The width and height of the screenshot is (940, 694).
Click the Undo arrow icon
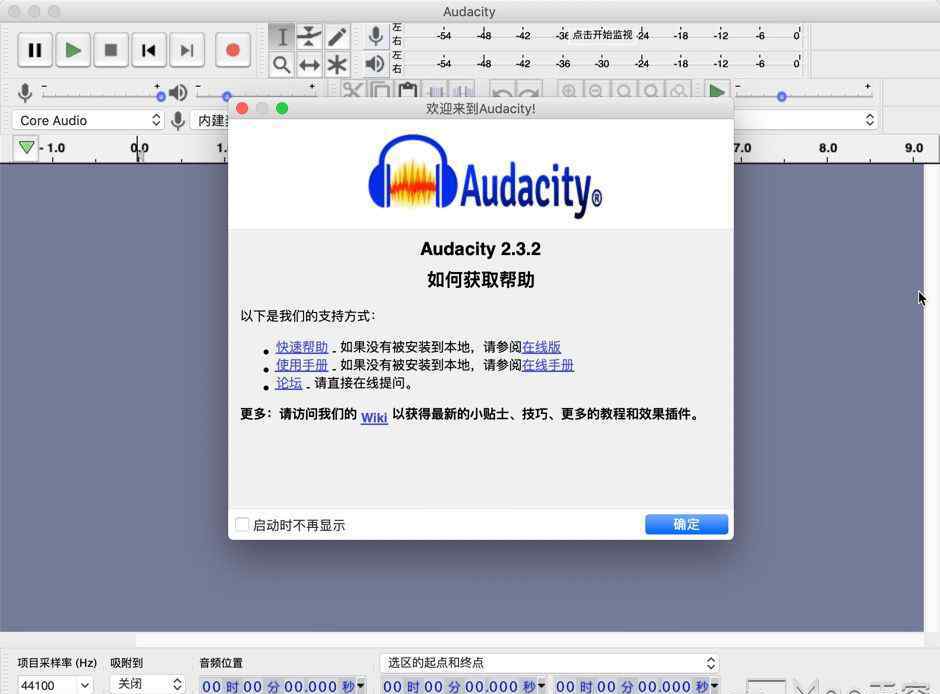click(502, 91)
